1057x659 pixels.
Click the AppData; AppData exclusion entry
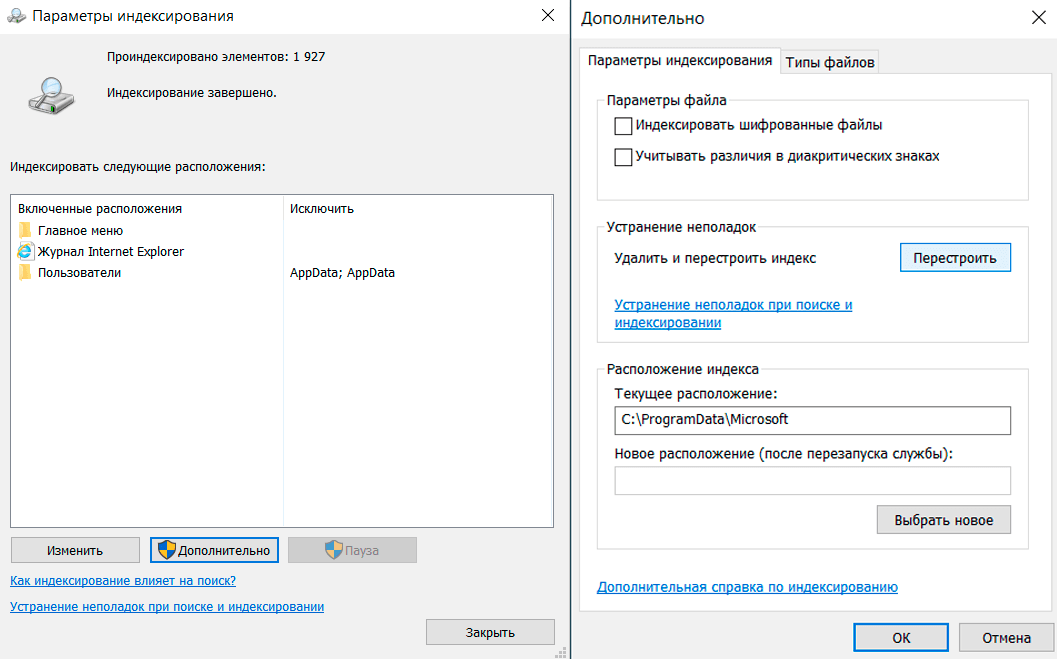[x=342, y=272]
